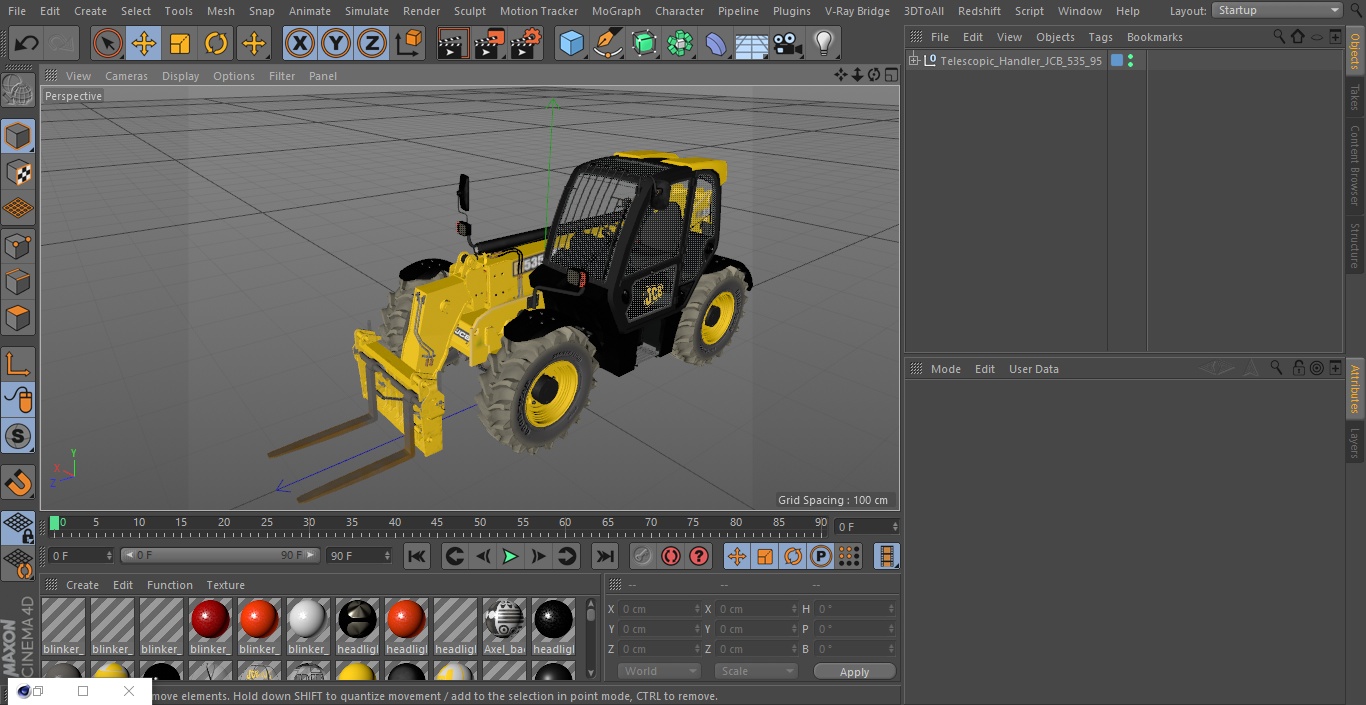Image resolution: width=1366 pixels, height=705 pixels.
Task: Click the stepper arrows on the Y position field
Action: coord(697,629)
